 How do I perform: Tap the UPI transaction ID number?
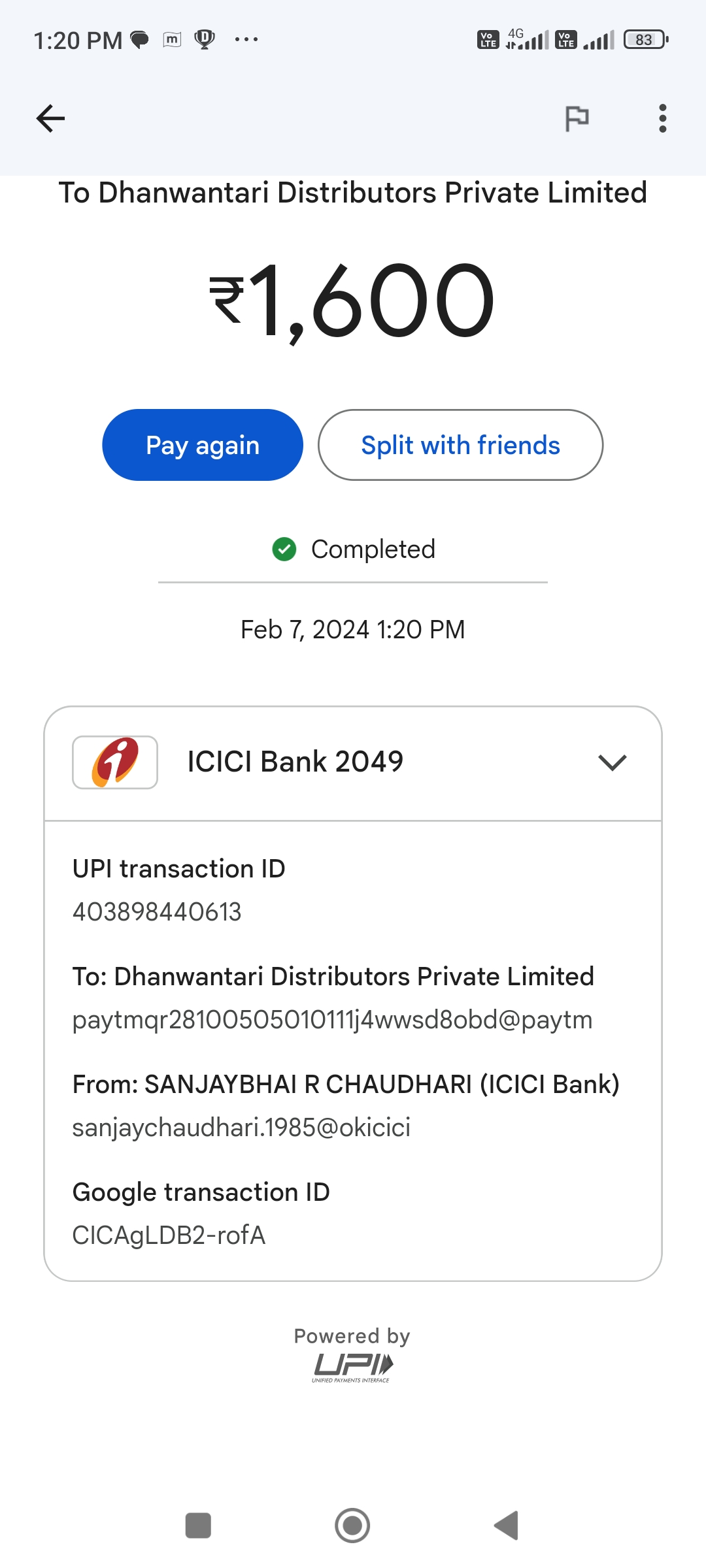coord(157,912)
